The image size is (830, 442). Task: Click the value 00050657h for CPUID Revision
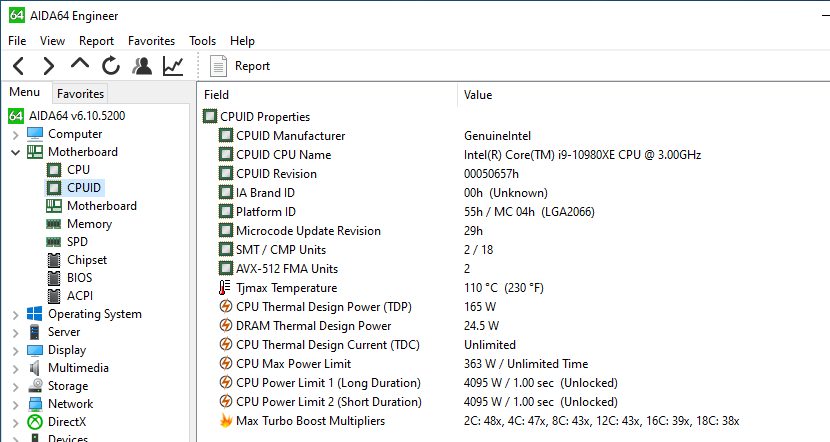(491, 174)
